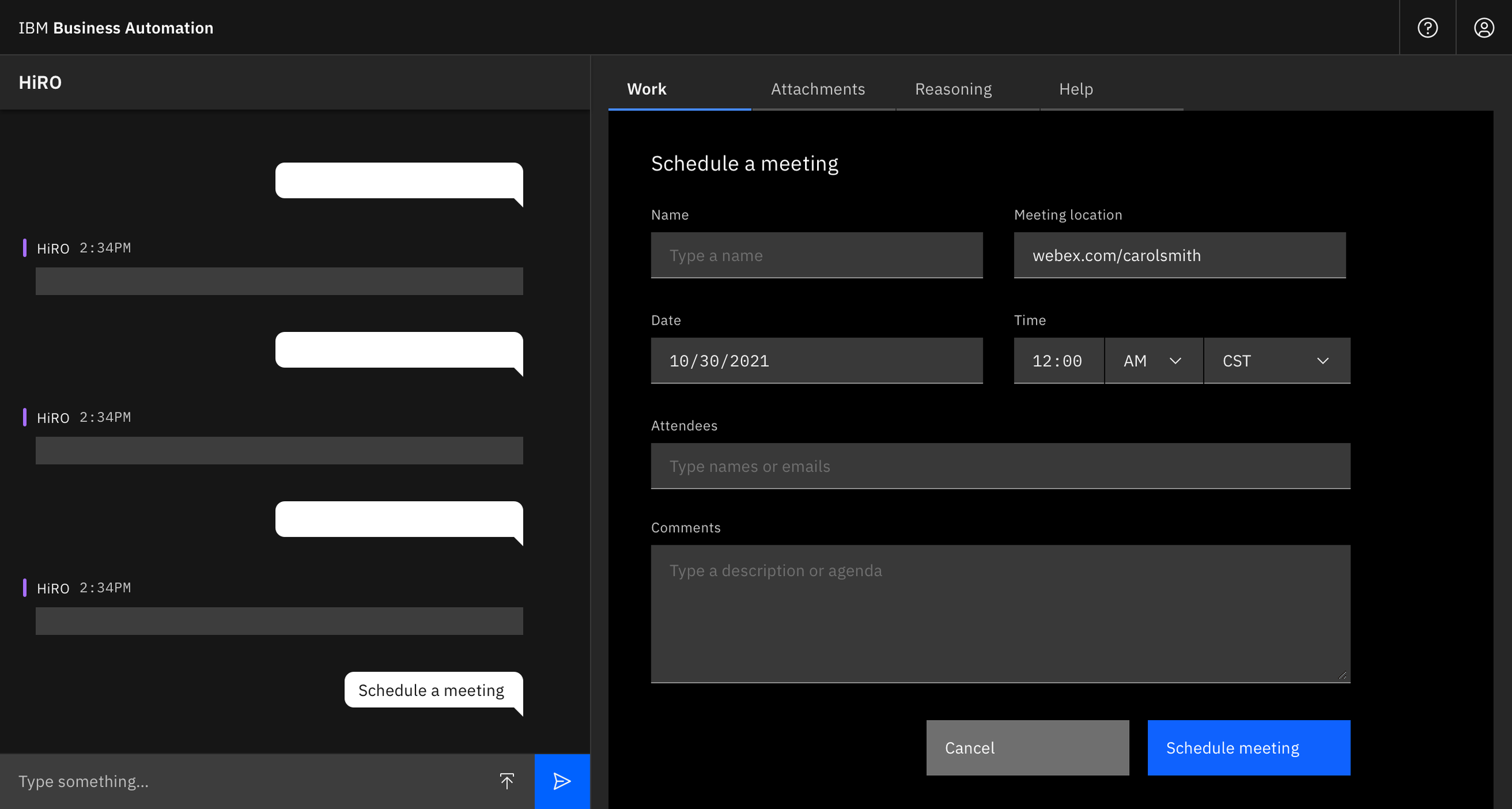Click the time field showing 12:00
This screenshot has height=809, width=1512.
[1058, 361]
